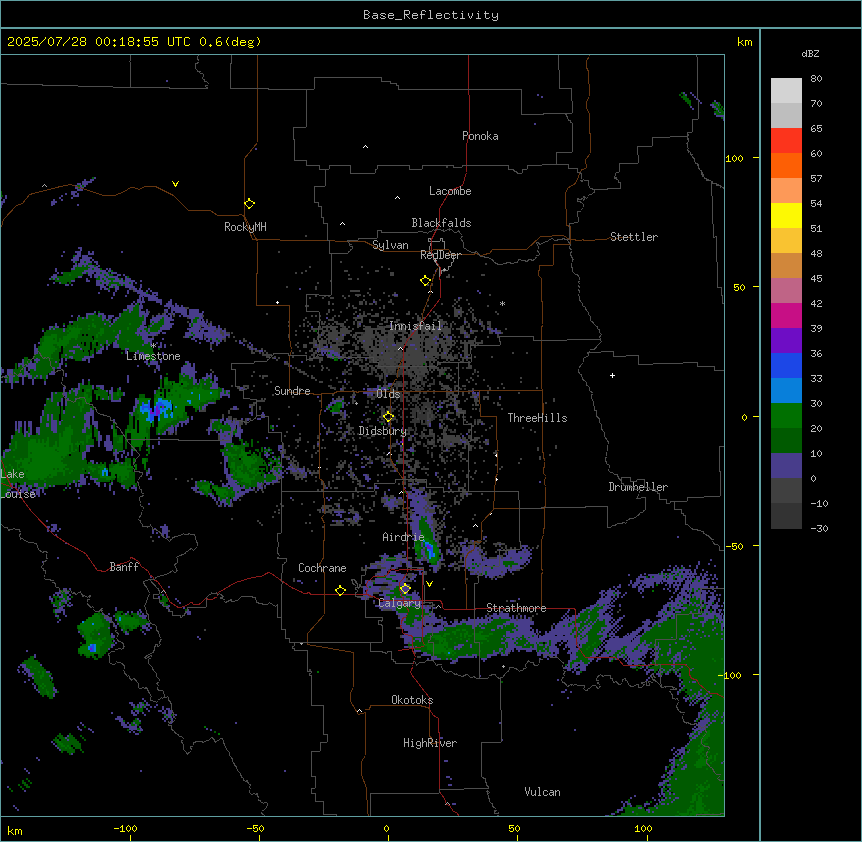
Task: Click the km unit label at top right
Action: 745,42
